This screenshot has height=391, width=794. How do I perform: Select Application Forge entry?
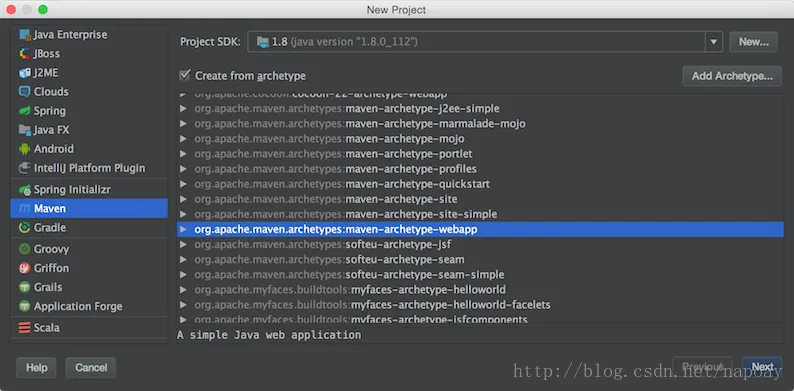click(89, 306)
